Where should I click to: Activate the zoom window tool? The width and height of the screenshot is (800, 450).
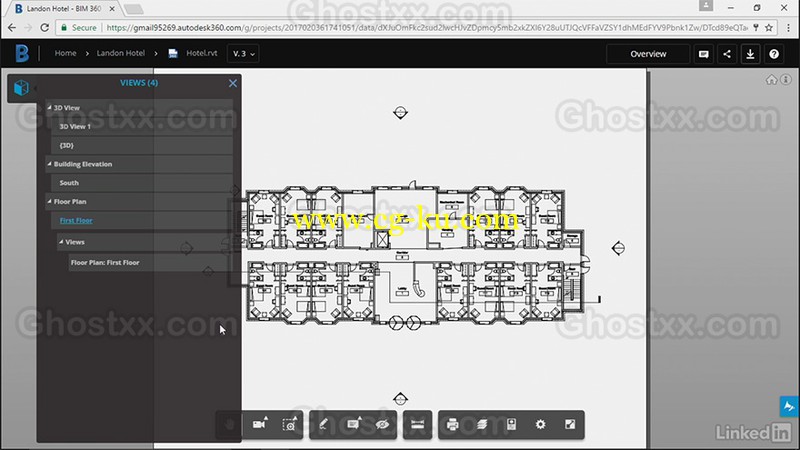[x=289, y=424]
